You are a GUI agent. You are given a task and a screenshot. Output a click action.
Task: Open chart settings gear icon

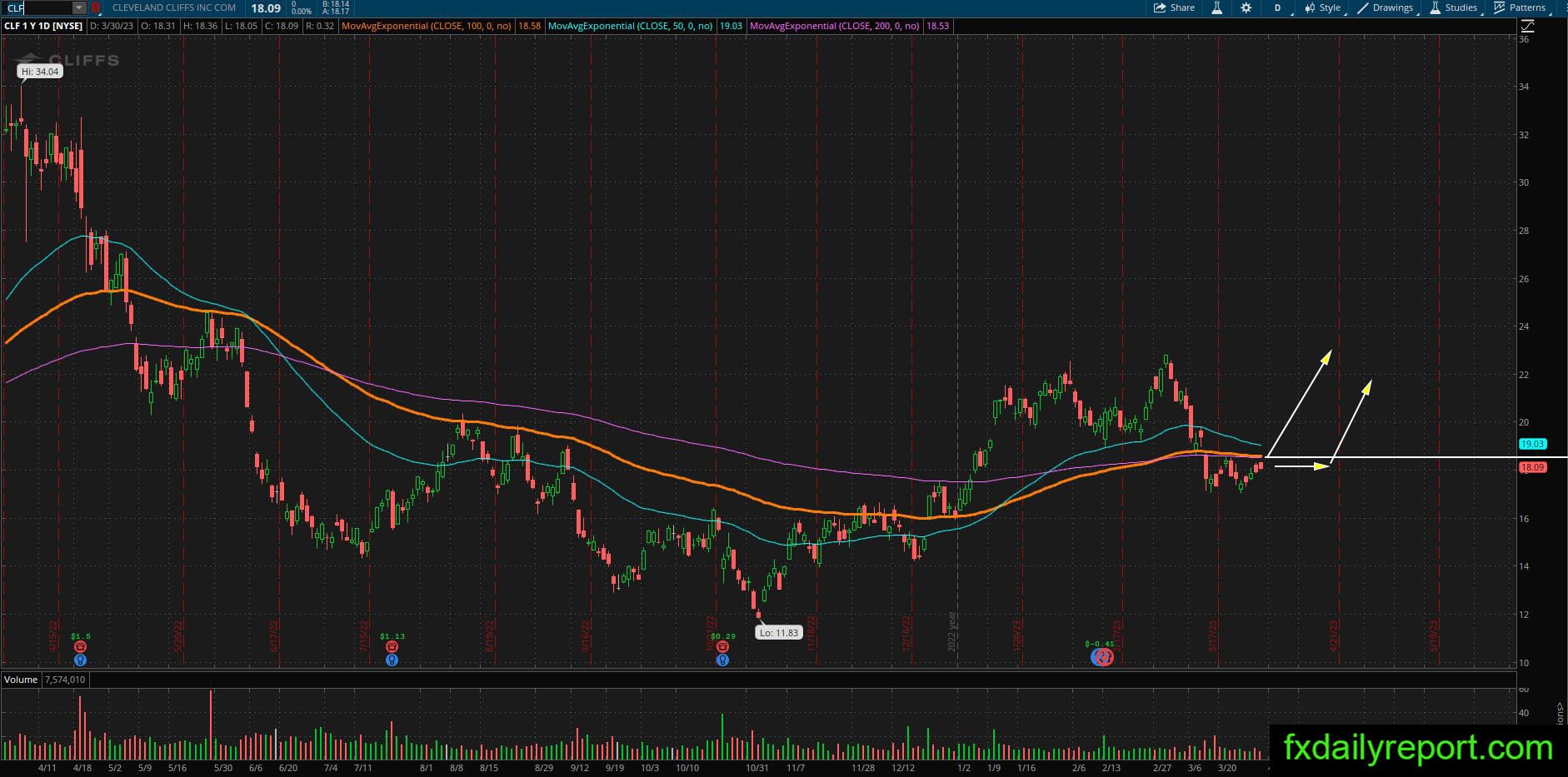click(x=1246, y=7)
